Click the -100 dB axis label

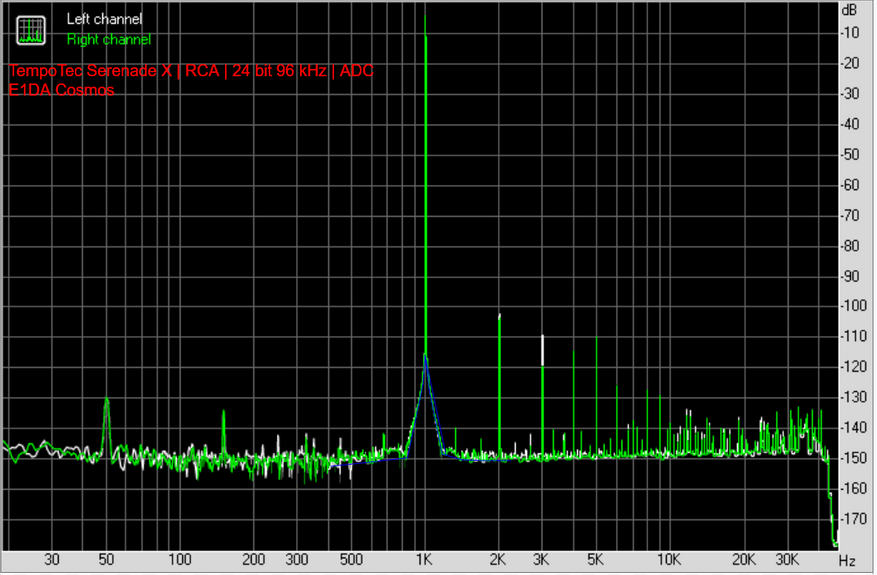click(x=854, y=306)
